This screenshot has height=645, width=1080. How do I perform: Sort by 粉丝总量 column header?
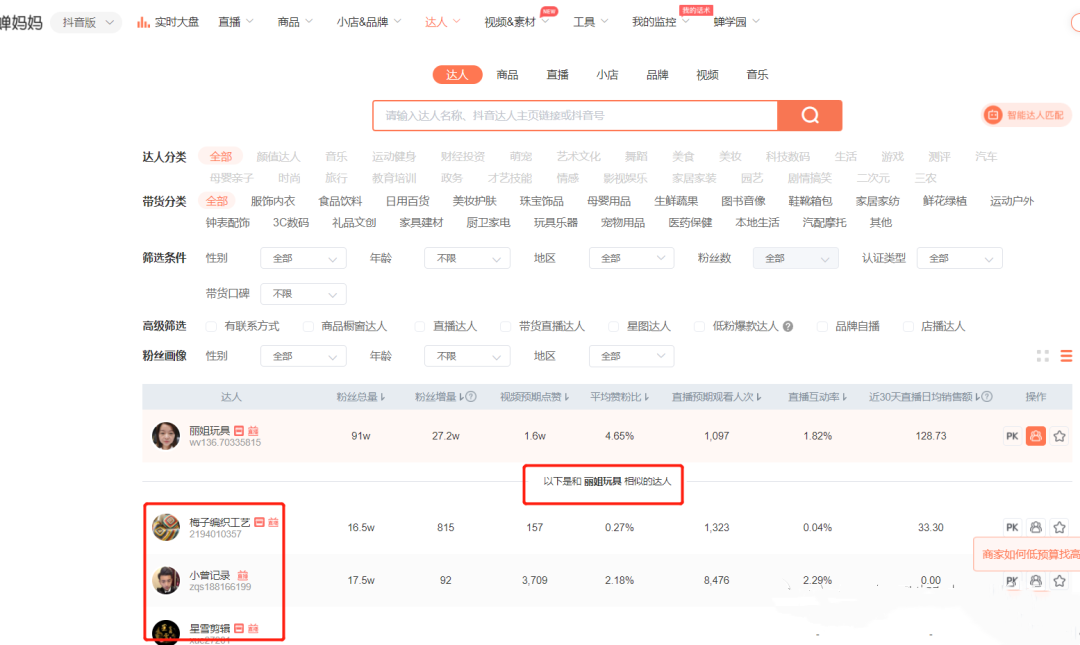360,397
